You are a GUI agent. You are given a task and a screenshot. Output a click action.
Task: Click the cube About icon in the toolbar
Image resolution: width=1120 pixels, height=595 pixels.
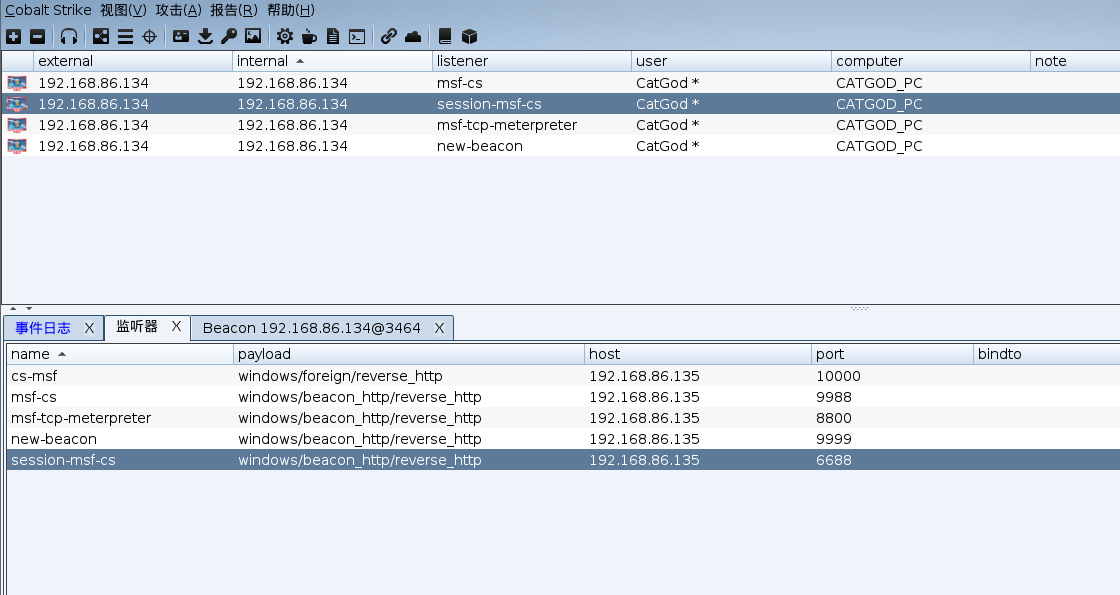(x=469, y=36)
